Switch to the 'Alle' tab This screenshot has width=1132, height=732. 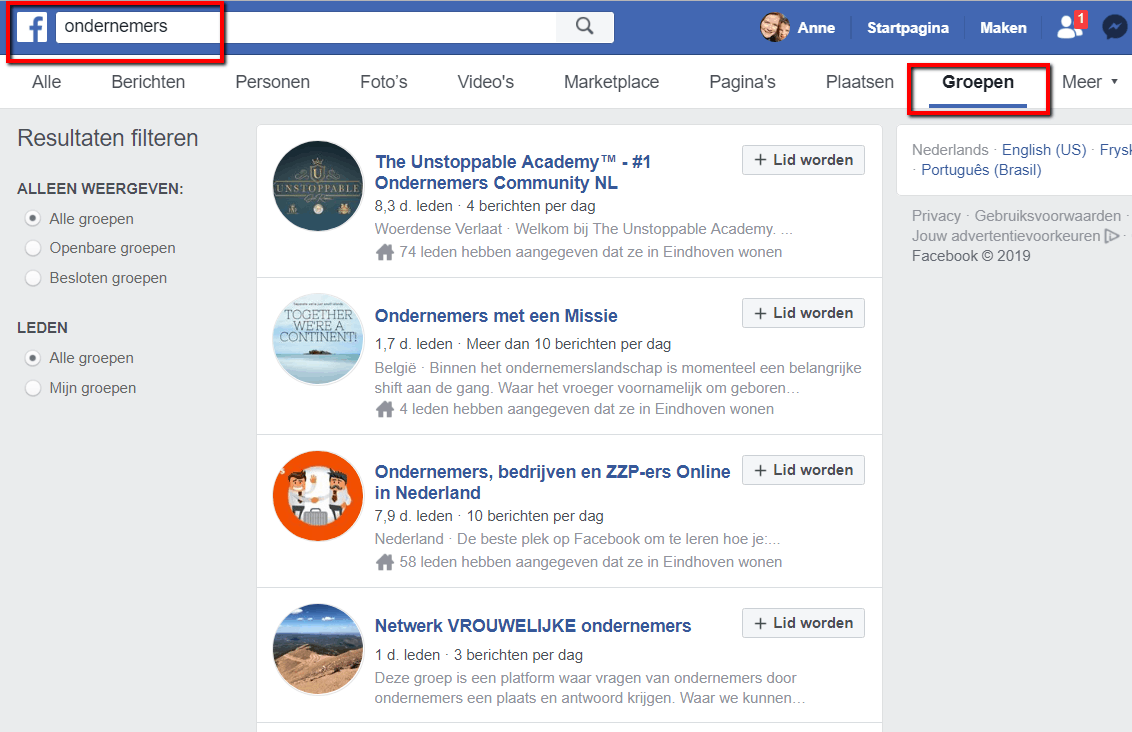[x=47, y=82]
